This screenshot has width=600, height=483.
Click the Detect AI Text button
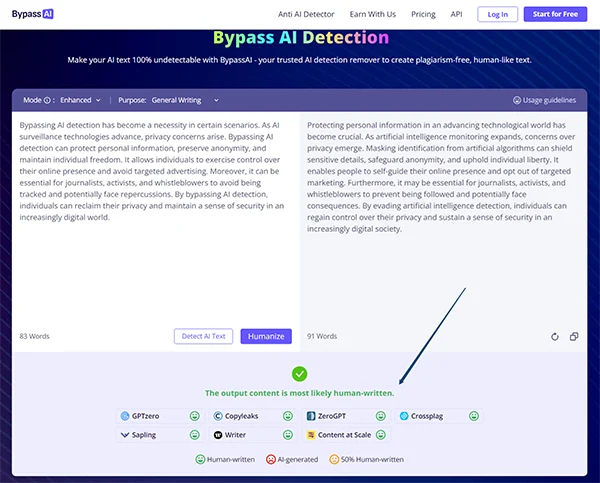point(203,336)
